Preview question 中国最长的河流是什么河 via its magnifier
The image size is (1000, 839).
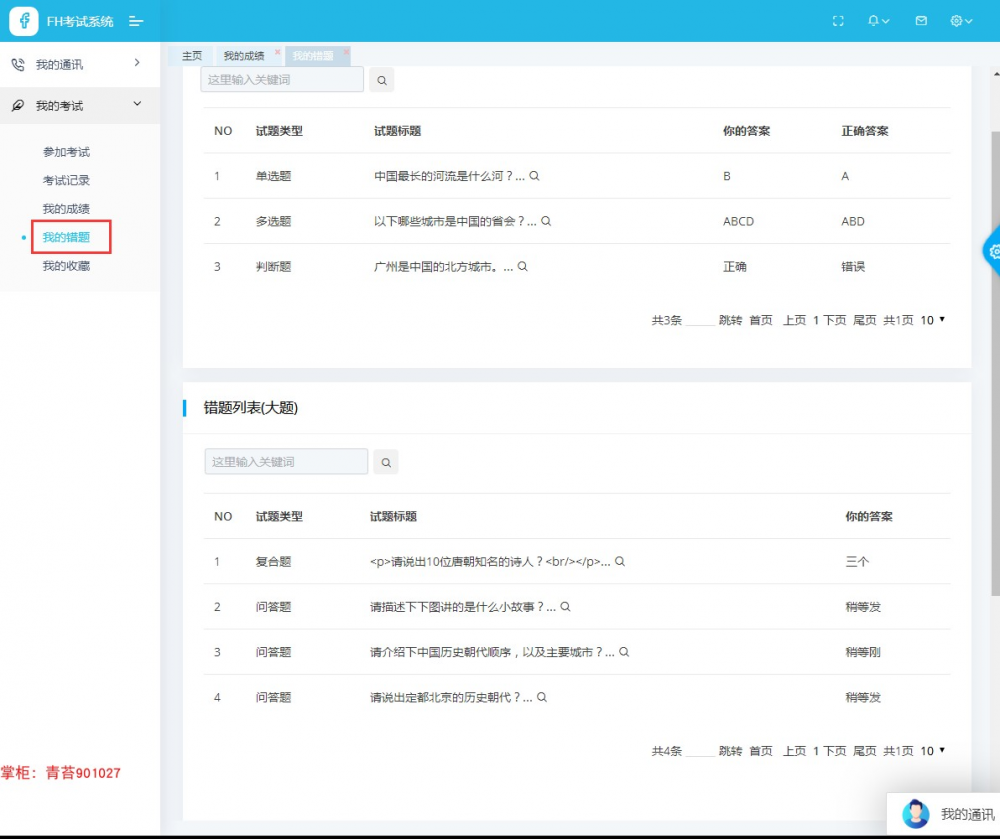(535, 176)
